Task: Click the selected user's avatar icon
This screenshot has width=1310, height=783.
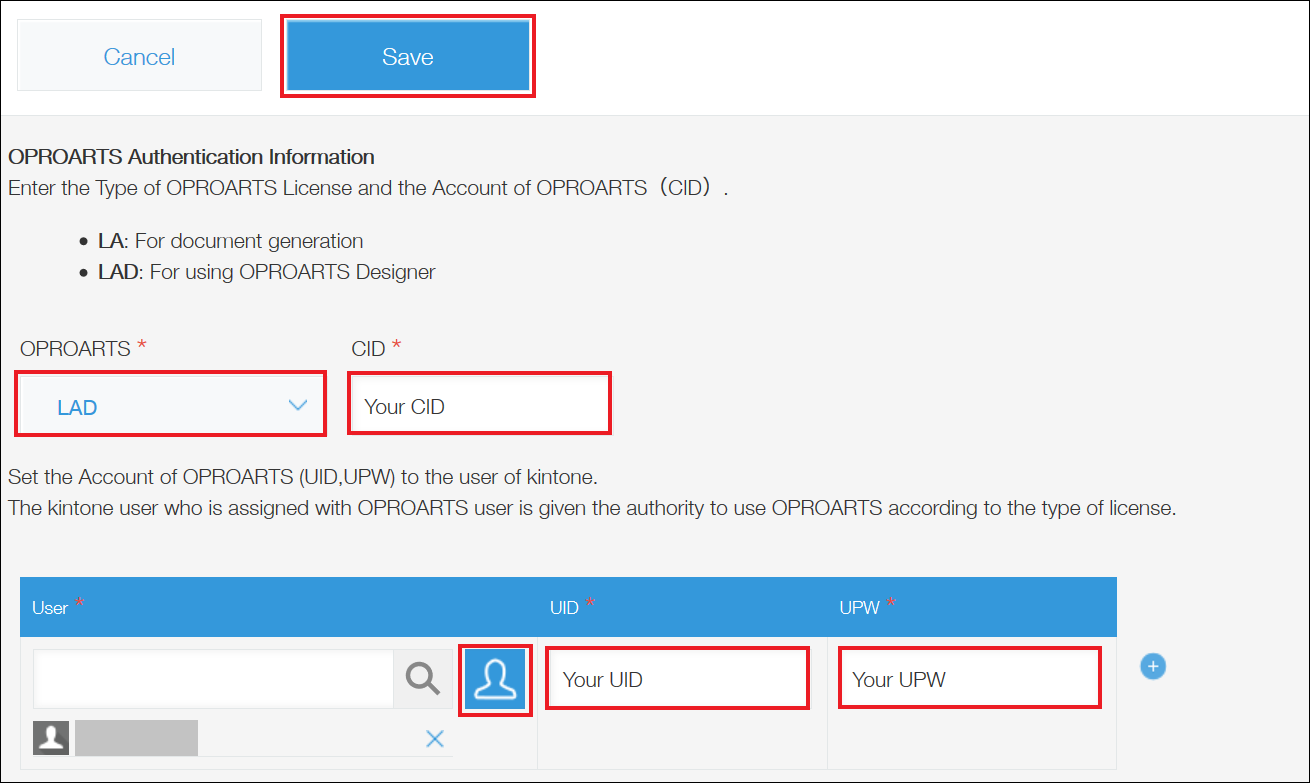Action: pyautogui.click(x=51, y=737)
